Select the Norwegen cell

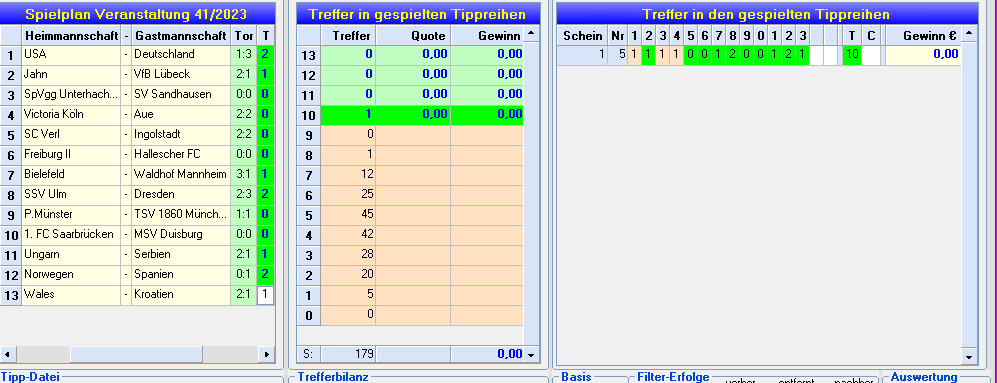coord(71,275)
